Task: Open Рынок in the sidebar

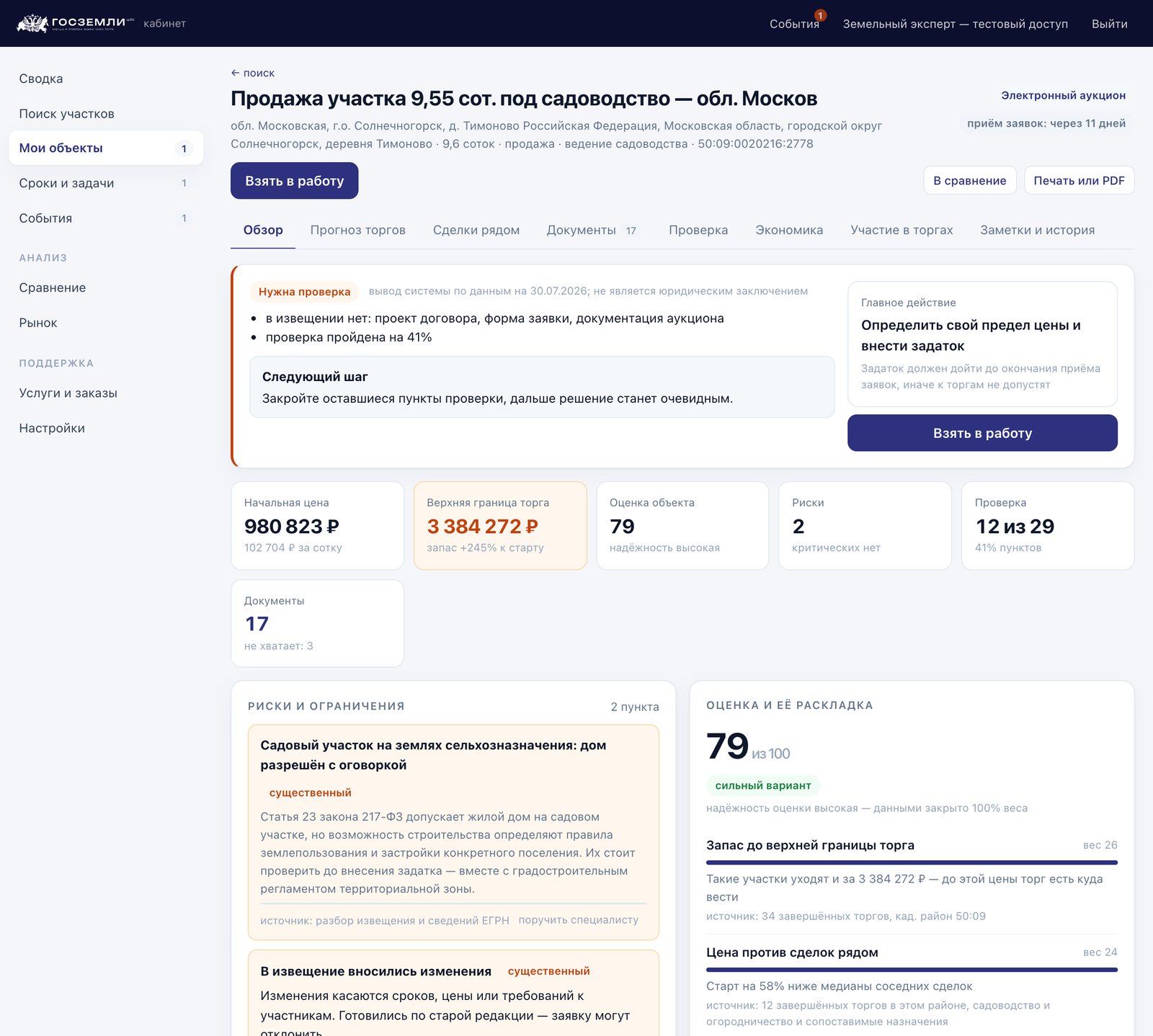Action: (38, 323)
